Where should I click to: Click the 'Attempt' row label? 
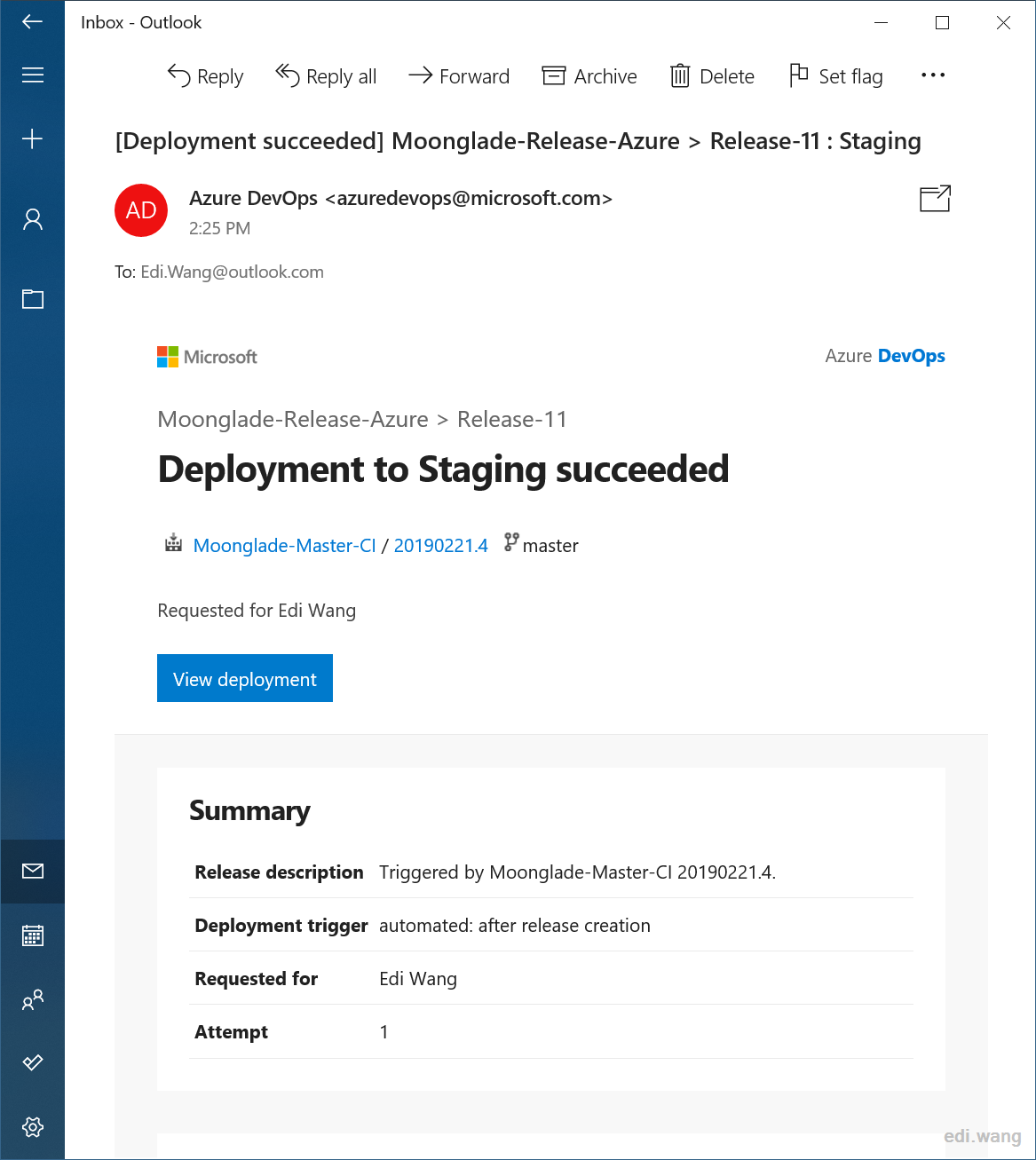pyautogui.click(x=232, y=1032)
